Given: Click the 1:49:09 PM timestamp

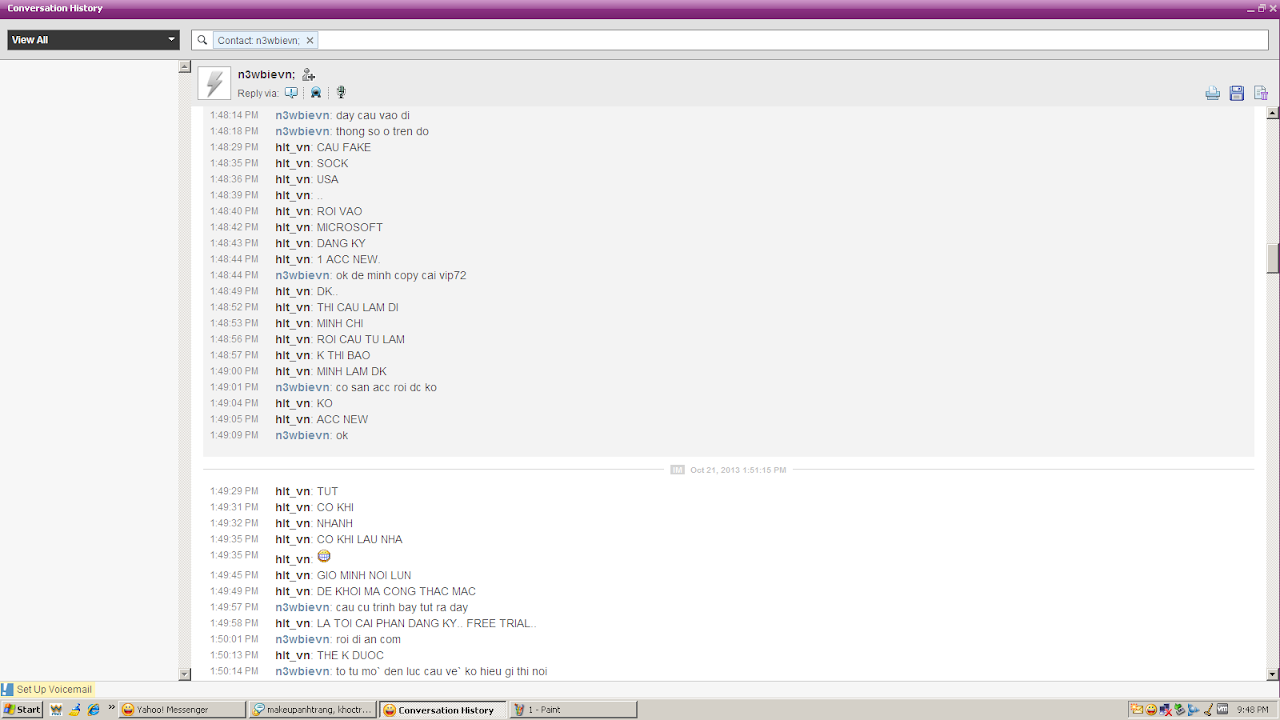Looking at the screenshot, I should click(x=234, y=435).
